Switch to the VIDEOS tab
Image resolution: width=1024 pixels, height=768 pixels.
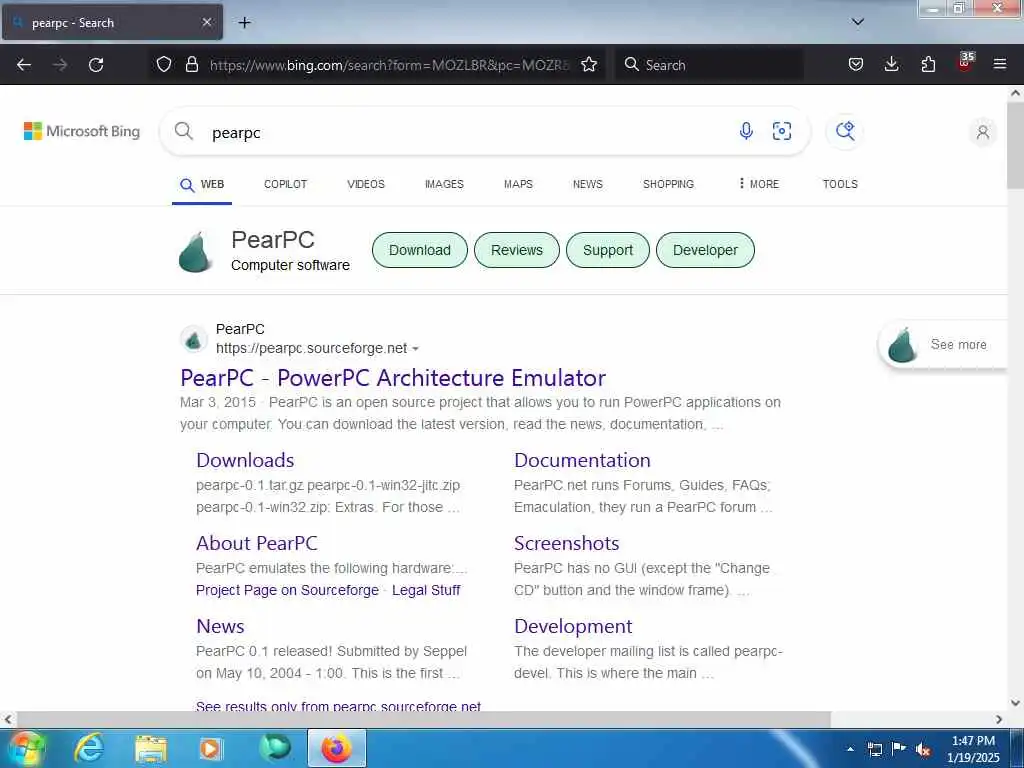[366, 184]
